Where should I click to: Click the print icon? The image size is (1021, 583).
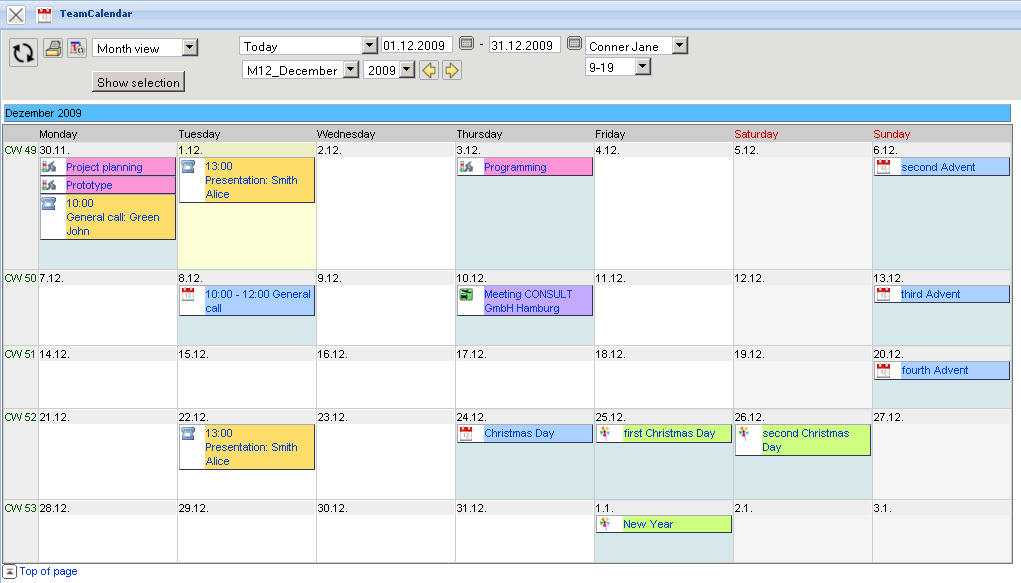53,47
